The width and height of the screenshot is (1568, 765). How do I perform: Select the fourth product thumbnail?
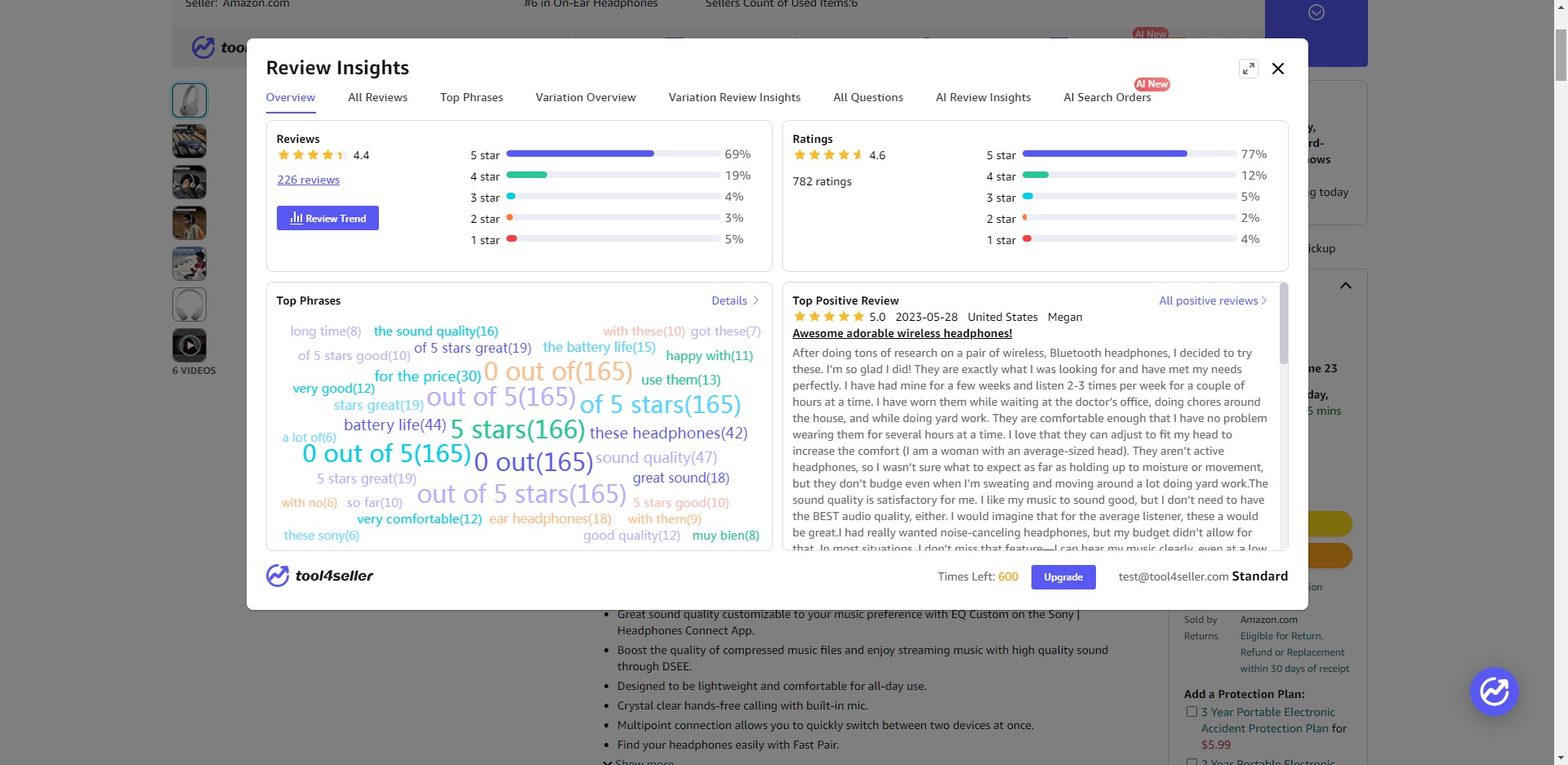(189, 223)
